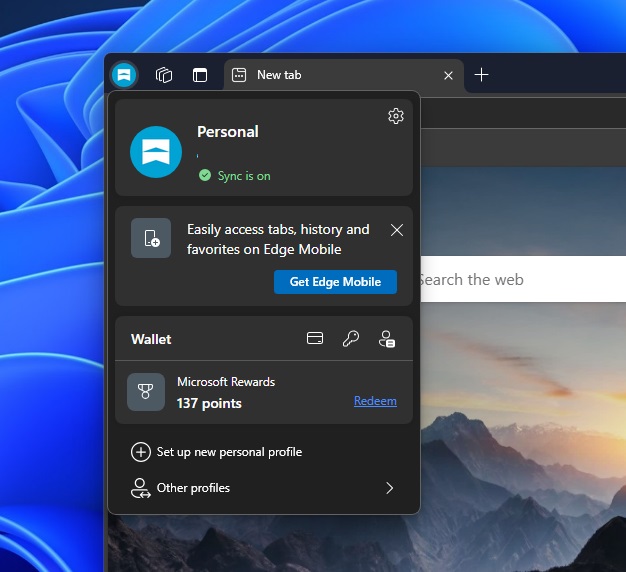Open Other profiles menu entry
This screenshot has width=626, height=572.
(263, 488)
